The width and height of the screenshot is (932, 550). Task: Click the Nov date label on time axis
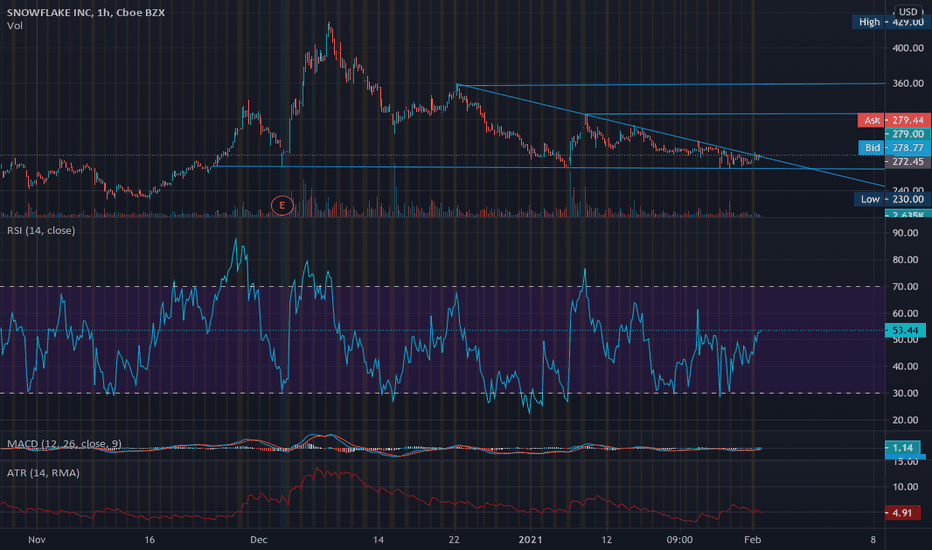[37, 540]
